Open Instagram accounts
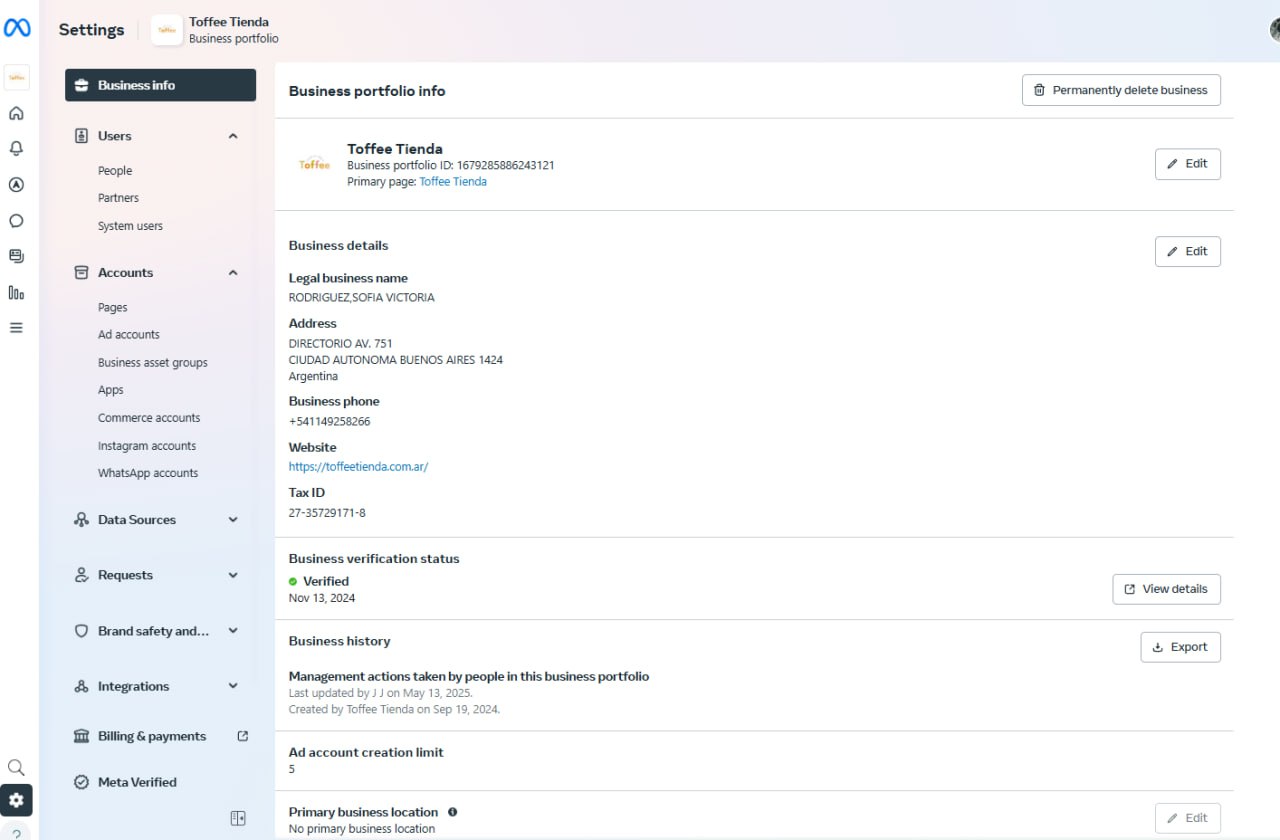This screenshot has height=840, width=1280. 147,446
